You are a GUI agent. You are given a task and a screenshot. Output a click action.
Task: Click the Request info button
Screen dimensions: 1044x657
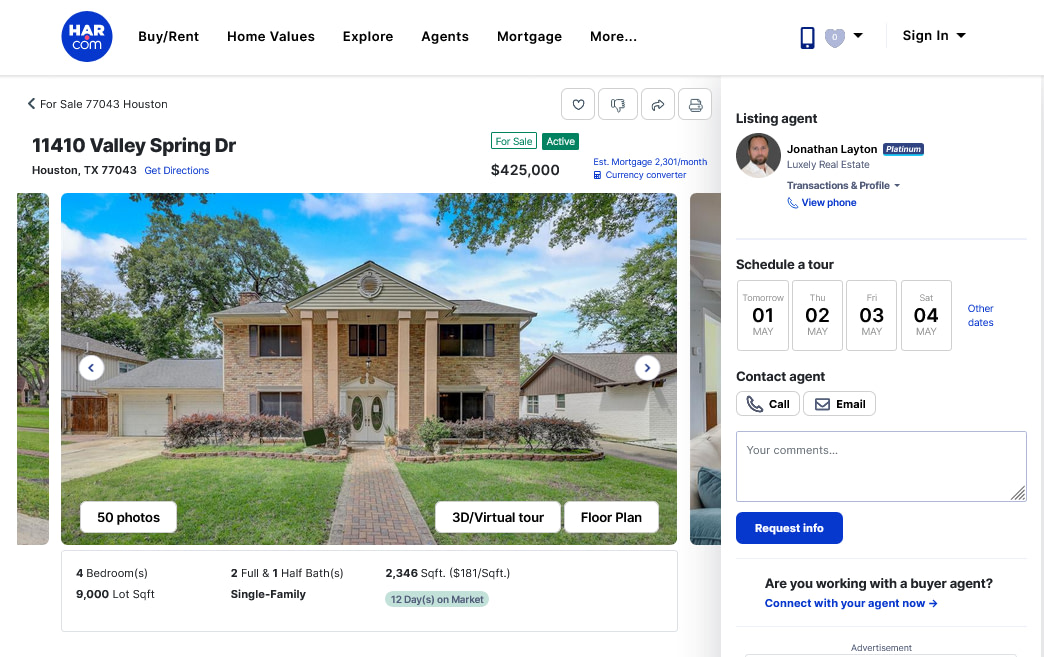(x=789, y=528)
